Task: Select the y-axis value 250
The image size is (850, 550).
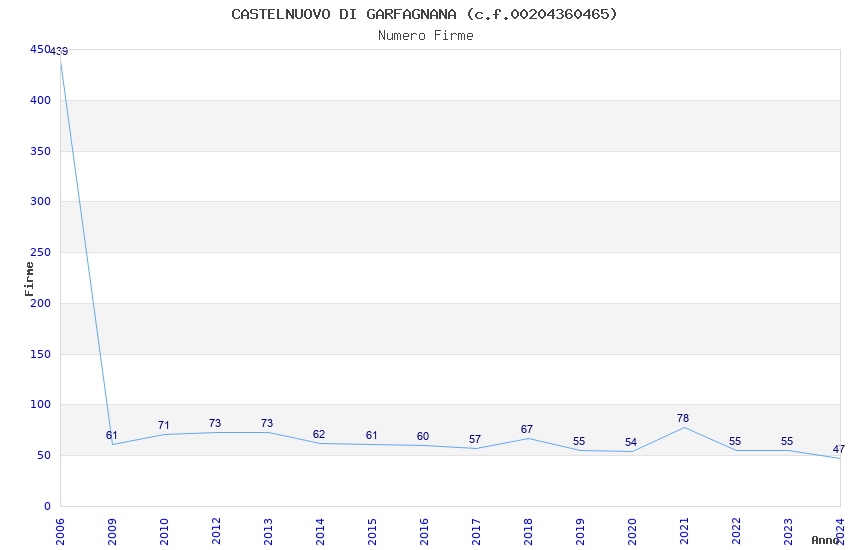Action: pyautogui.click(x=40, y=253)
